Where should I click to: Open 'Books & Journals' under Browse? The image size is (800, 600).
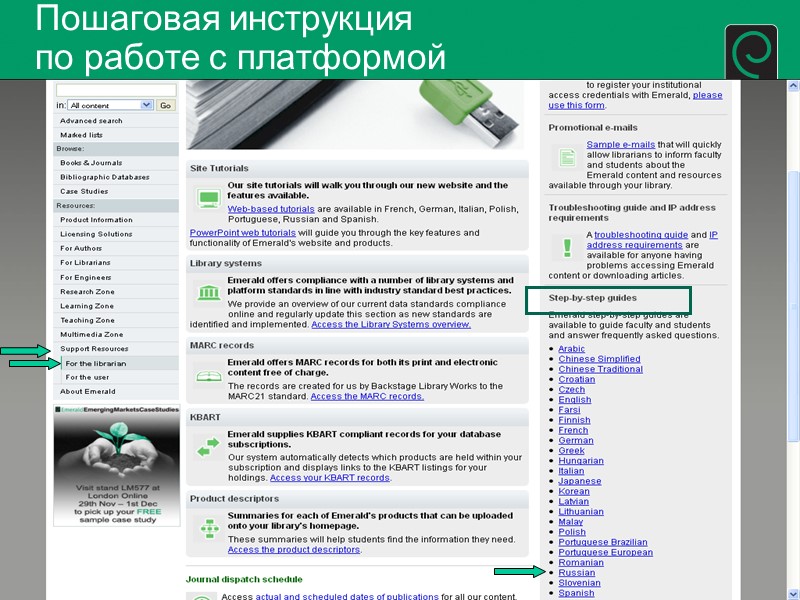90,162
